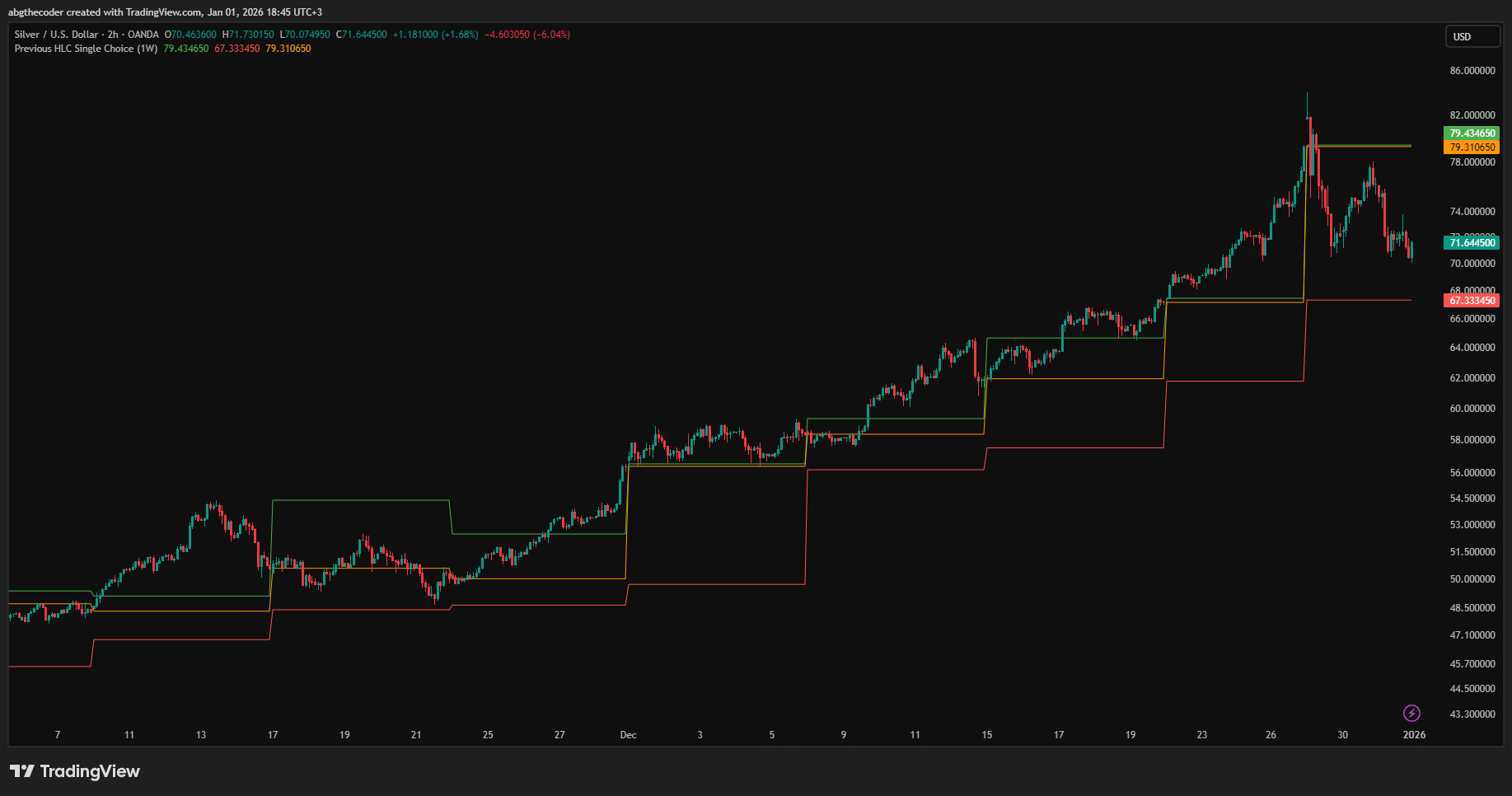Image resolution: width=1512 pixels, height=796 pixels.
Task: Click the orange 79.310650 price axis label
Action: 1472,147
